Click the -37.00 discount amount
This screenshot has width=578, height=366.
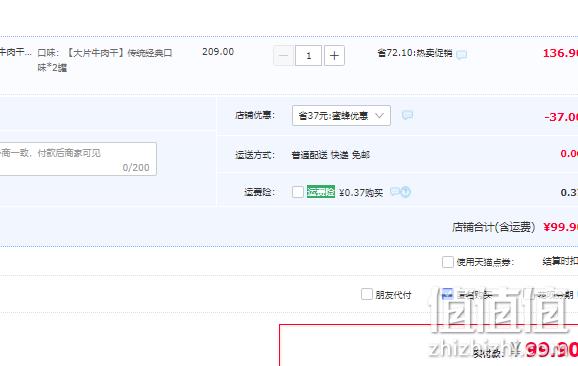561,117
